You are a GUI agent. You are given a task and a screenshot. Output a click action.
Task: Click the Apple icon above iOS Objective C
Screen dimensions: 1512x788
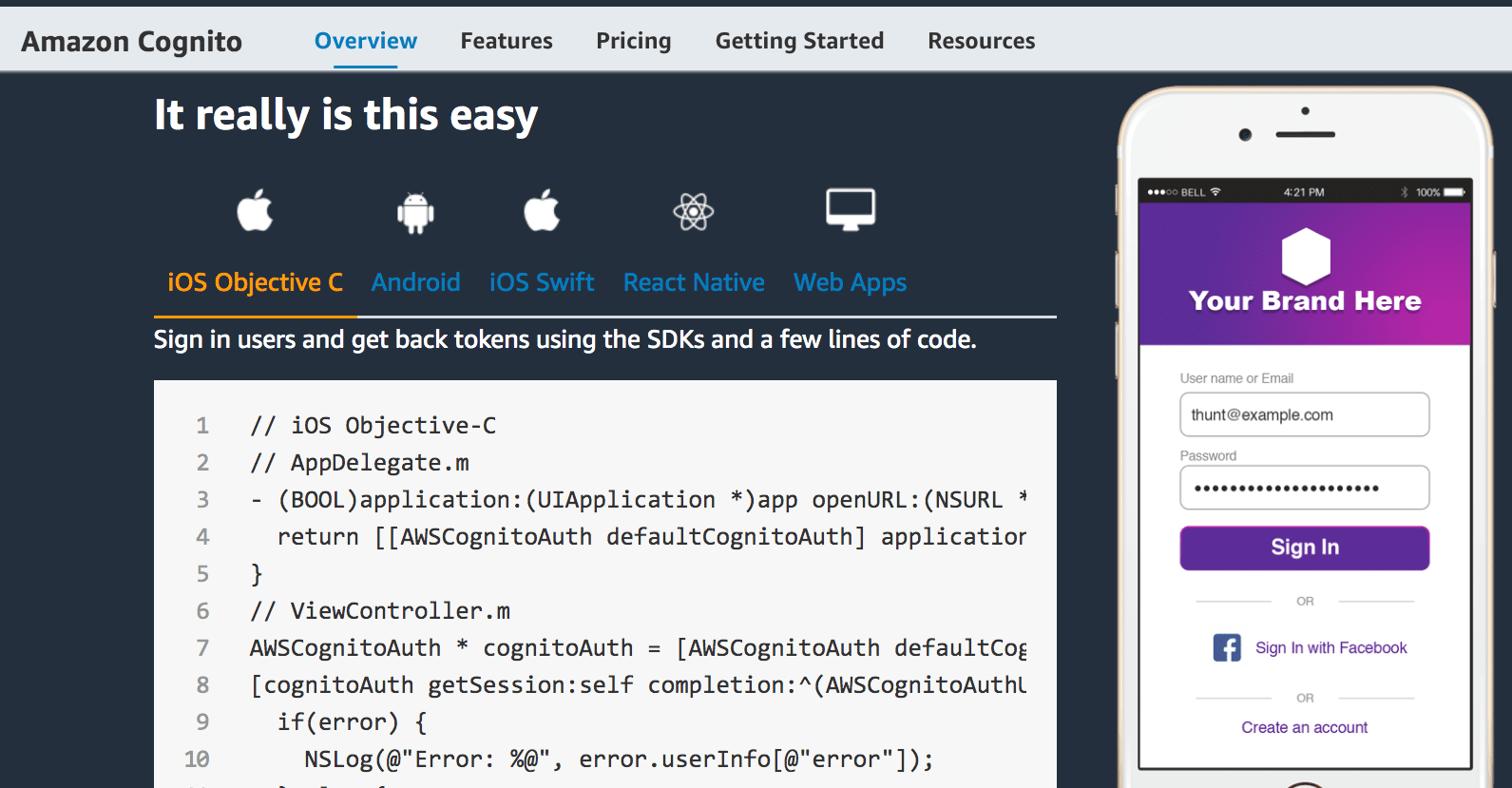click(255, 210)
